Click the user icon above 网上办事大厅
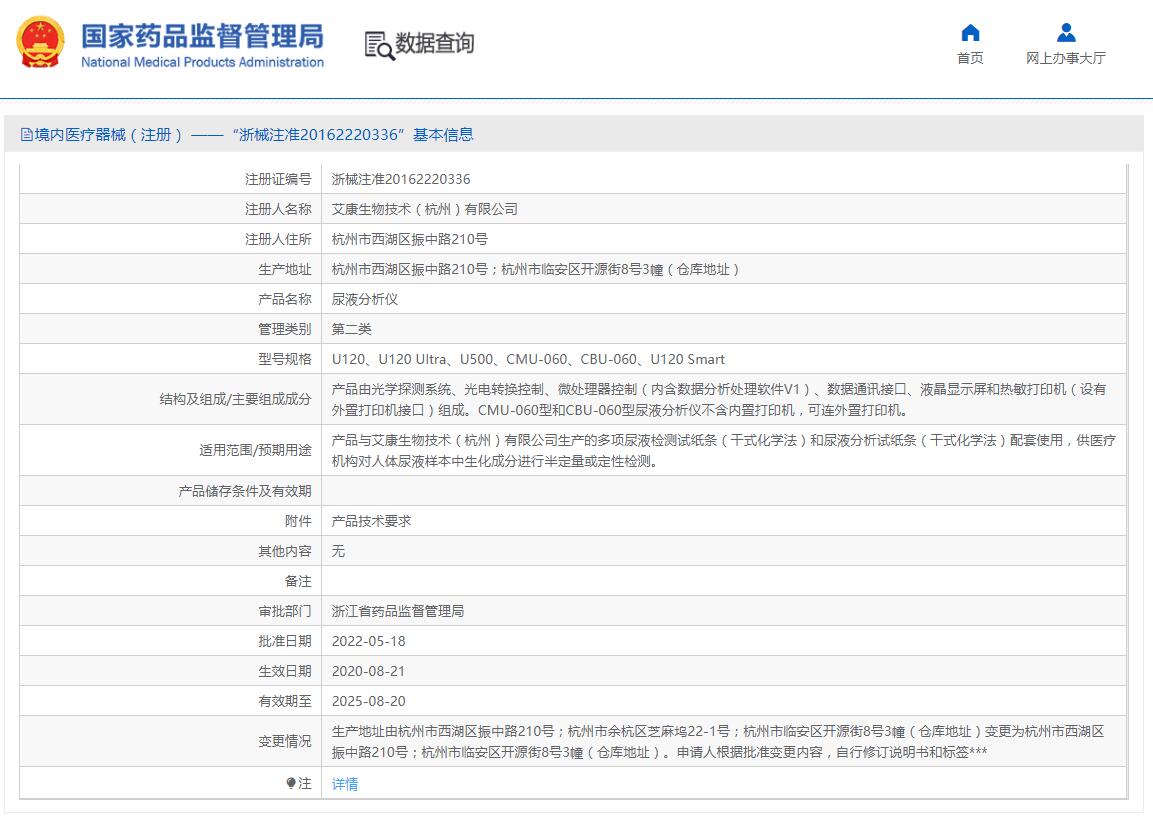Viewport: 1153px width, 821px height. (1066, 32)
